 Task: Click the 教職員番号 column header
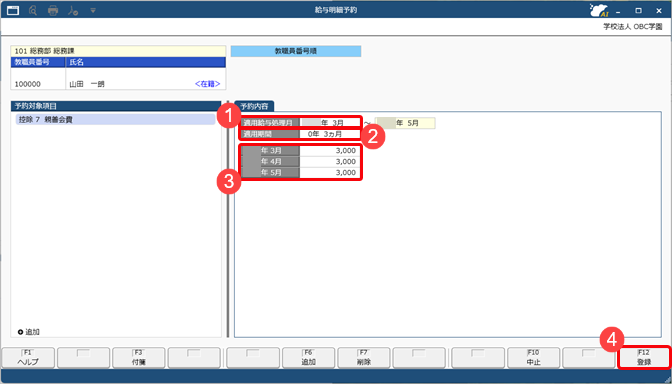click(x=38, y=62)
